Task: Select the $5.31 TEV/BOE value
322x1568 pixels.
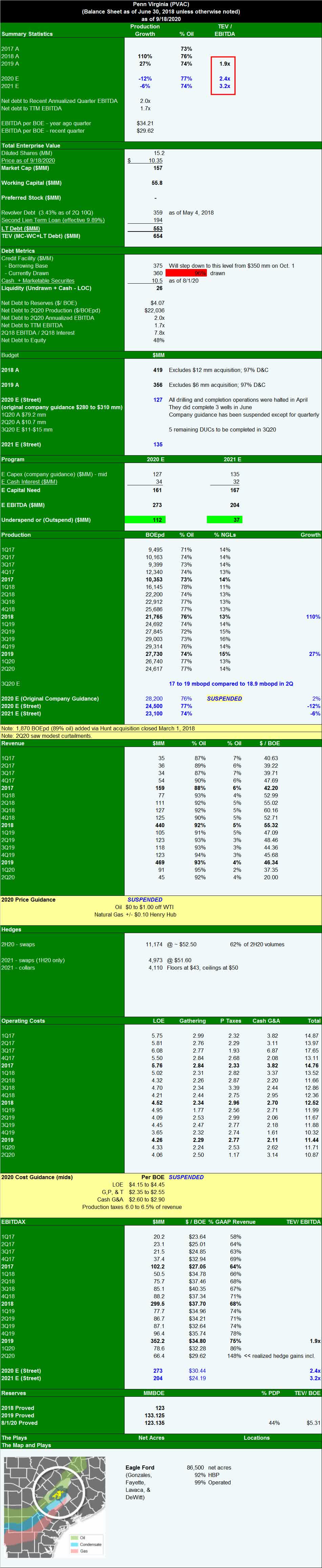Action: tap(314, 1422)
